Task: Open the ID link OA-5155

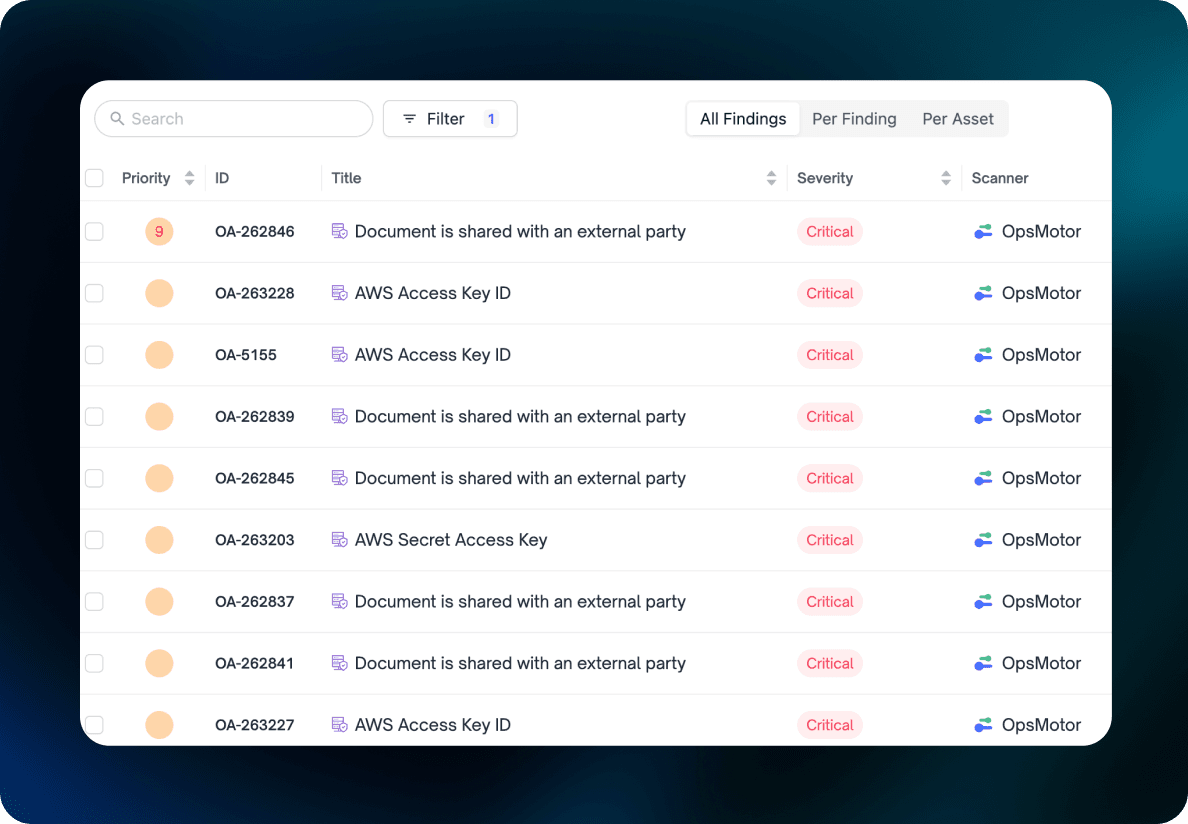Action: coord(245,355)
